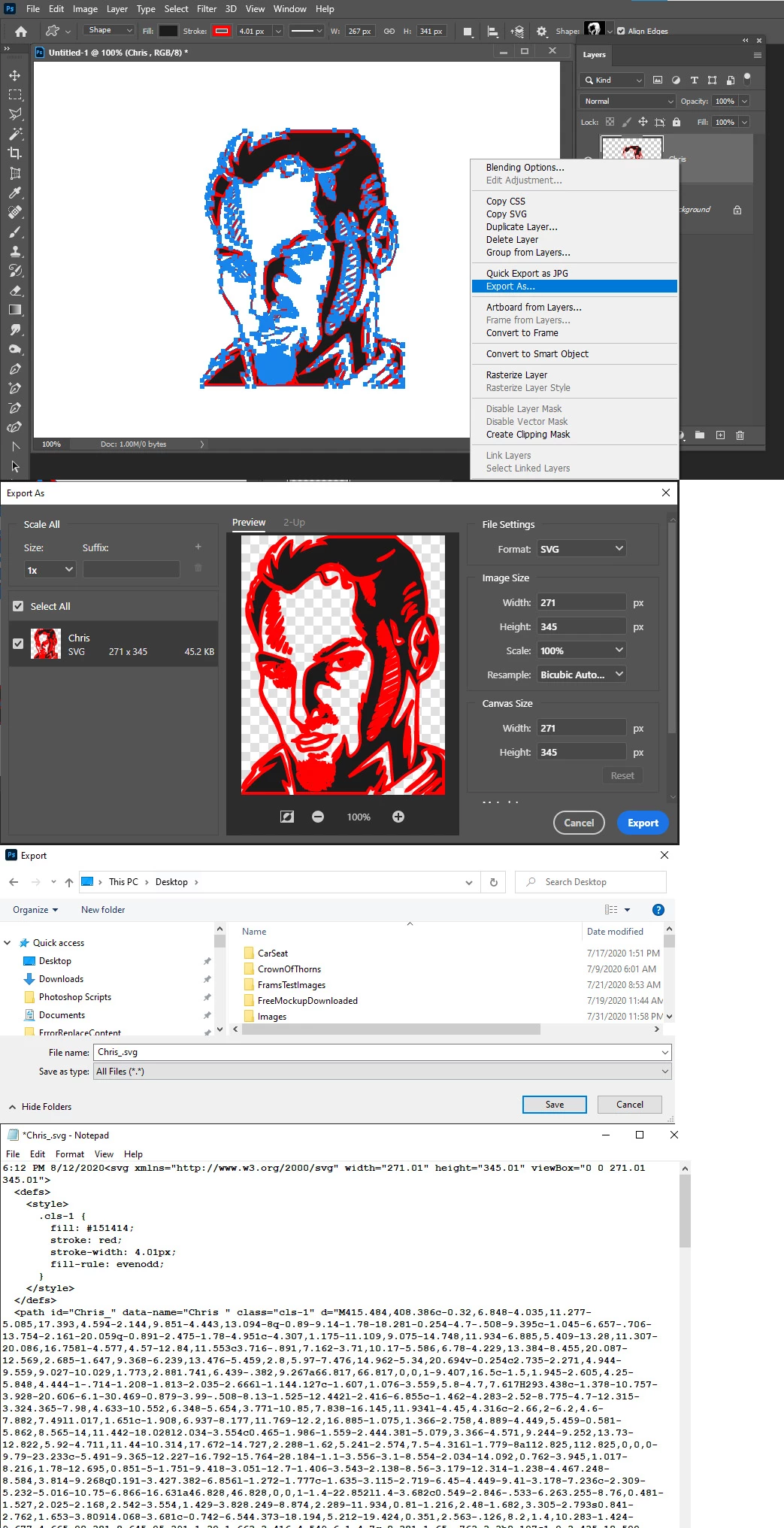
Task: Toggle Align Edges checkbox
Action: tap(621, 31)
